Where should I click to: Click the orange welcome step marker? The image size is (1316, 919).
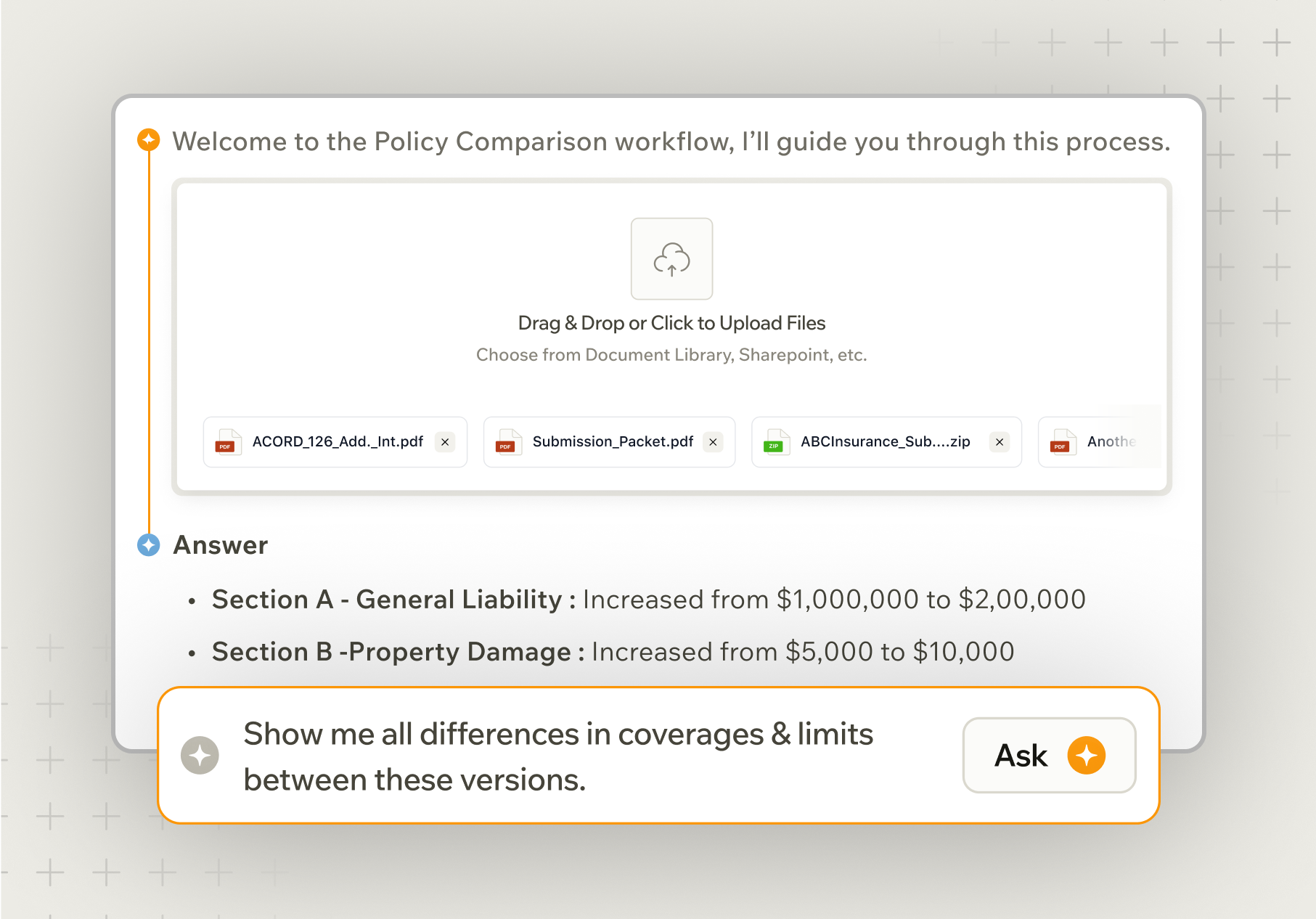coord(149,139)
